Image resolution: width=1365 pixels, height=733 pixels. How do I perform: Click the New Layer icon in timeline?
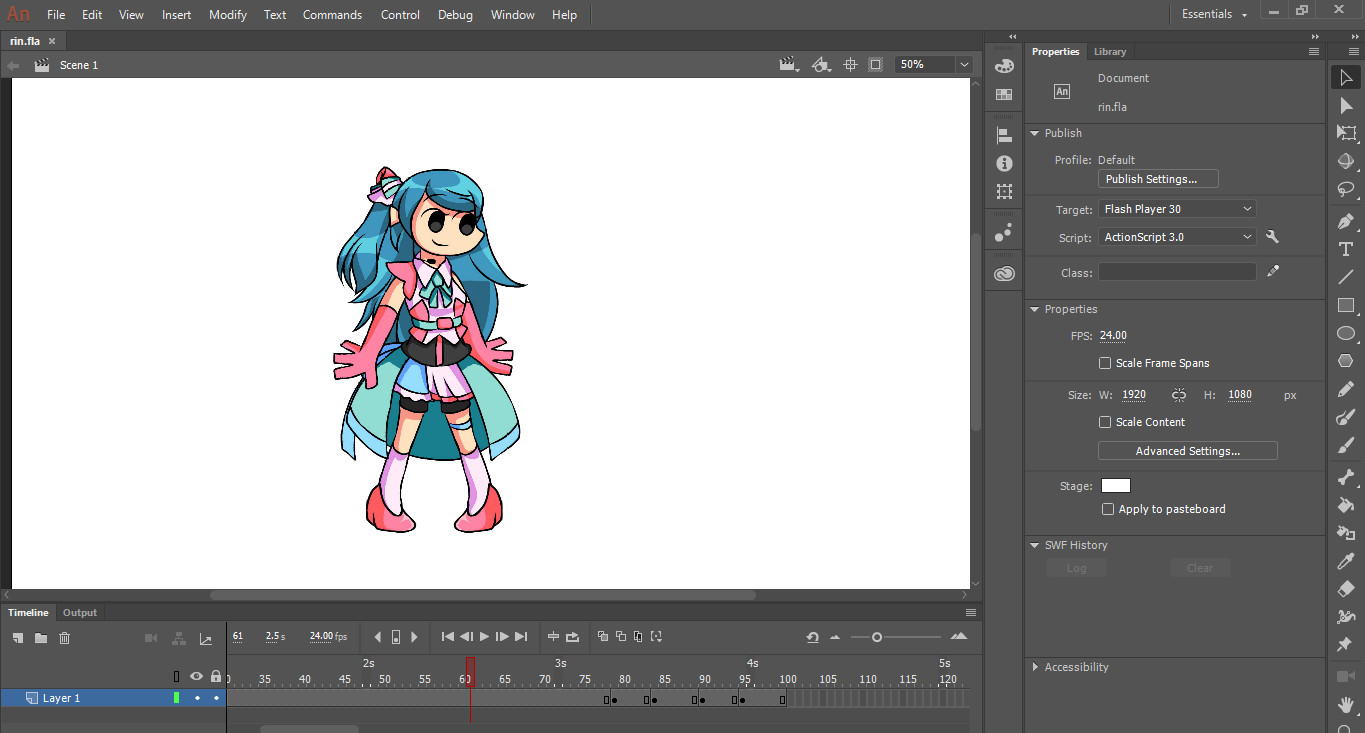click(18, 638)
